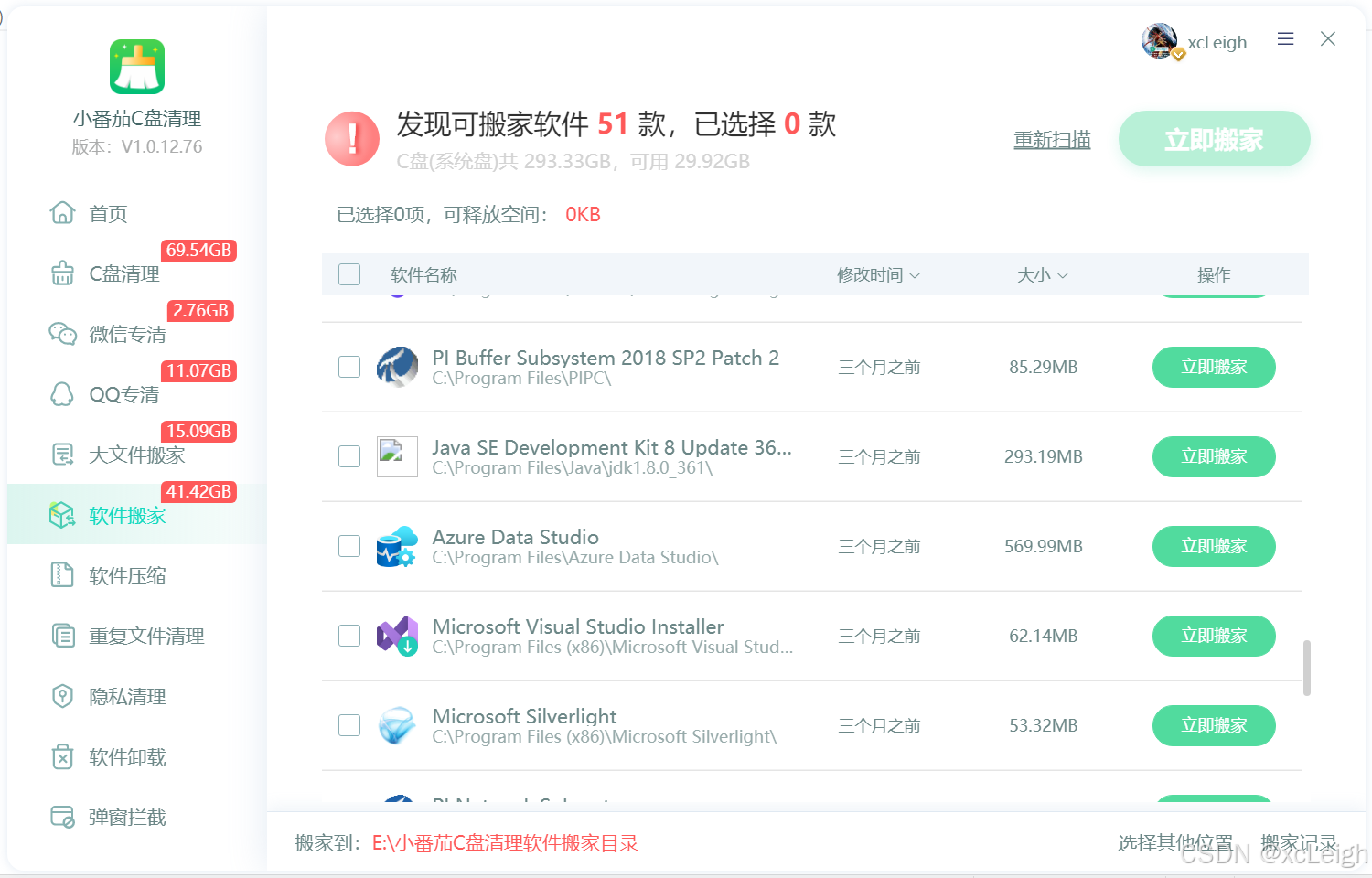Click the 569.99MB size value
Image resolution: width=1372 pixels, height=878 pixels.
coord(1043,546)
